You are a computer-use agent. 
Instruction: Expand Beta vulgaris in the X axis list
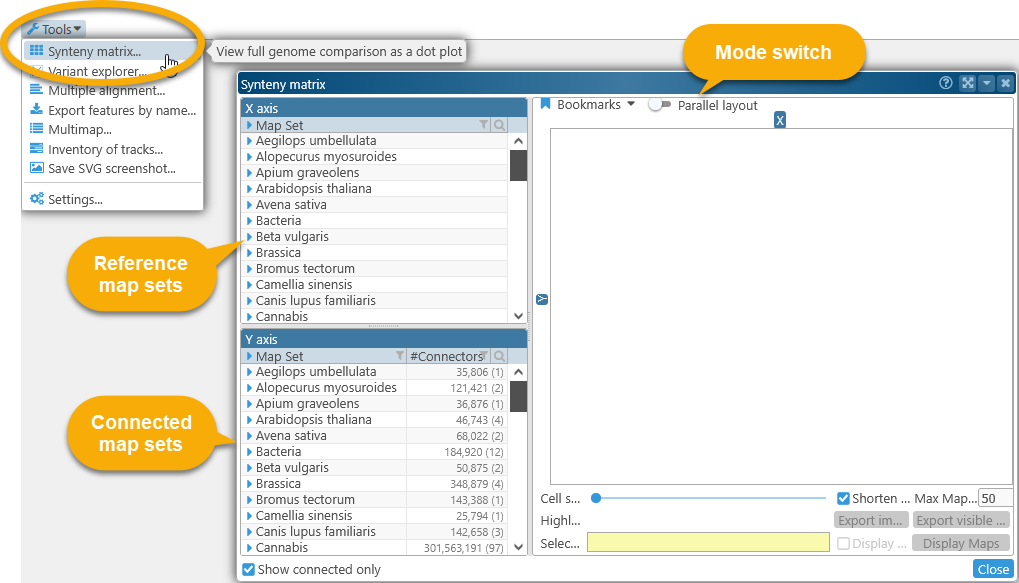[250, 237]
